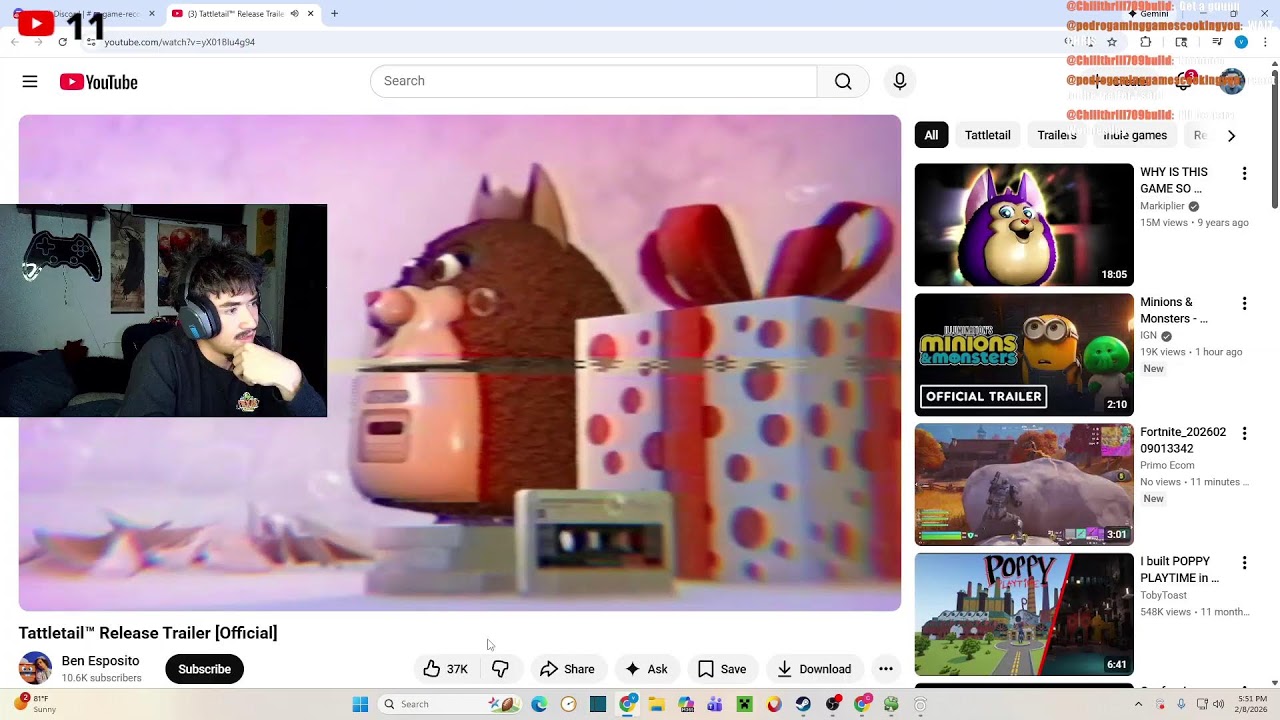Select the Indie games filter chip
The image size is (1280, 720).
(x=1135, y=135)
